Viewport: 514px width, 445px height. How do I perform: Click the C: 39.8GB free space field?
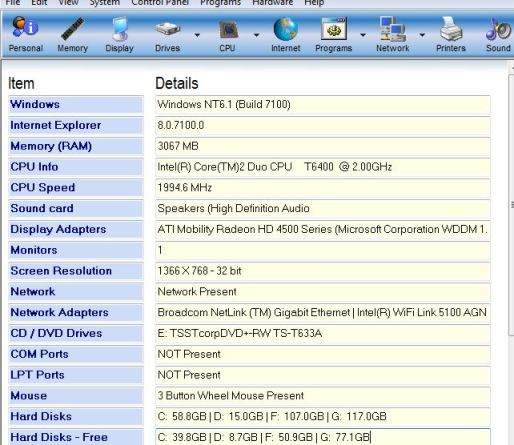coord(323,437)
